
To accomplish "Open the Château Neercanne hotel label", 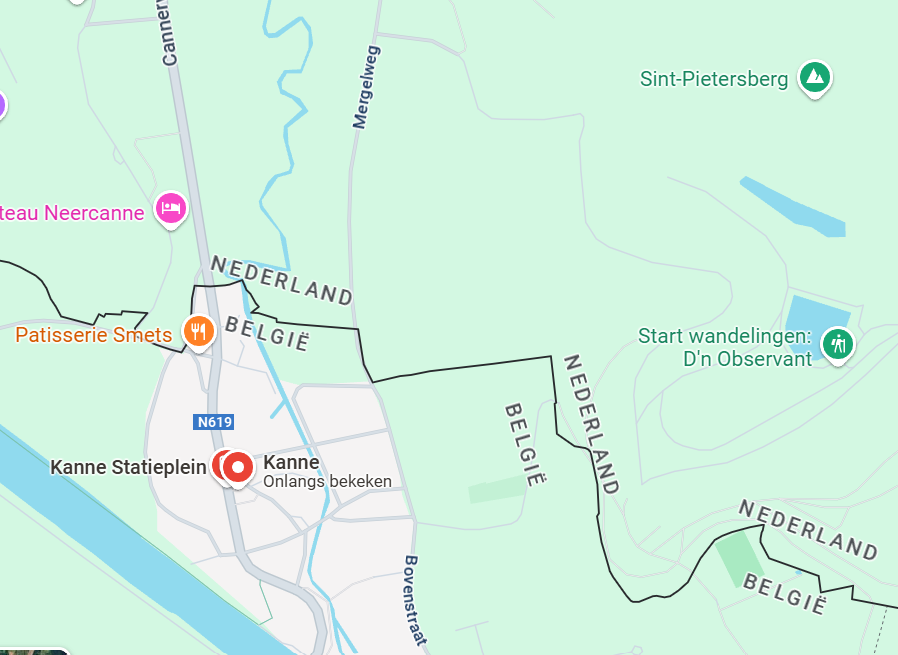I will pos(72,213).
